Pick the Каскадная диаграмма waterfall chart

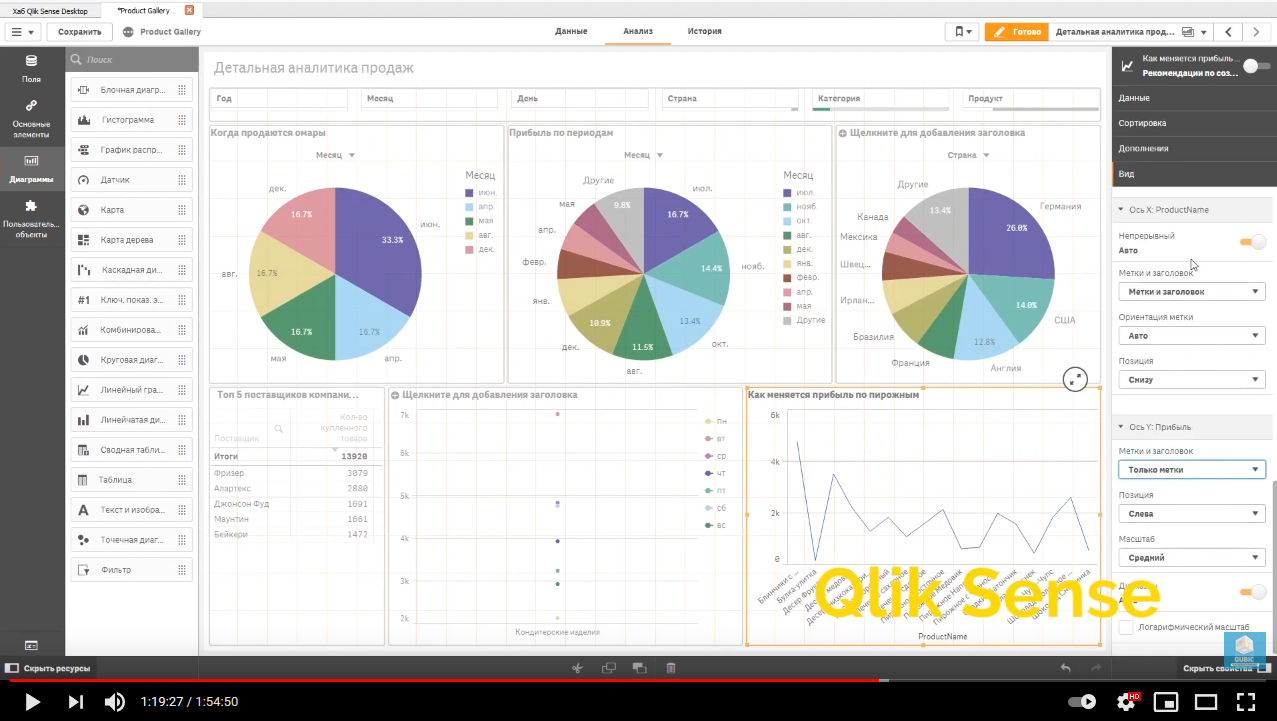coord(130,270)
